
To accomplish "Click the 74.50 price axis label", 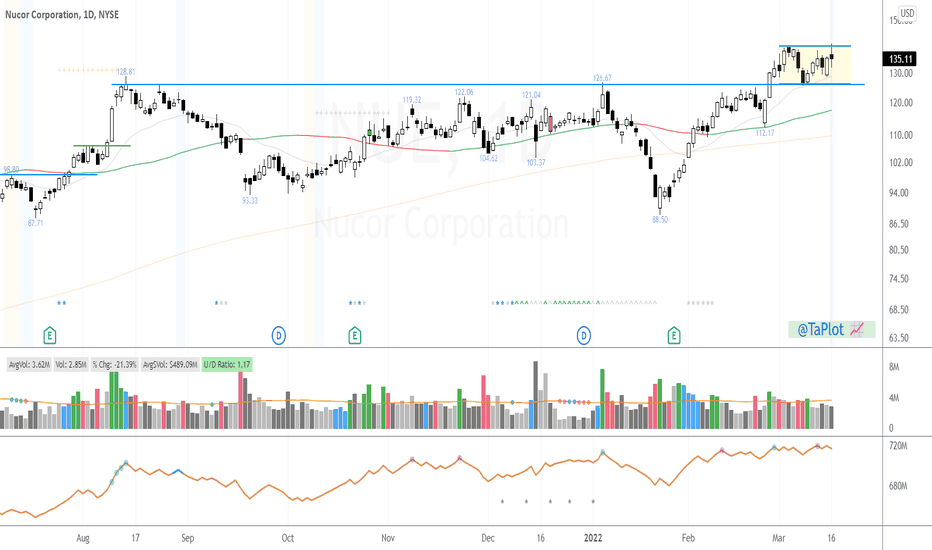I will [899, 279].
